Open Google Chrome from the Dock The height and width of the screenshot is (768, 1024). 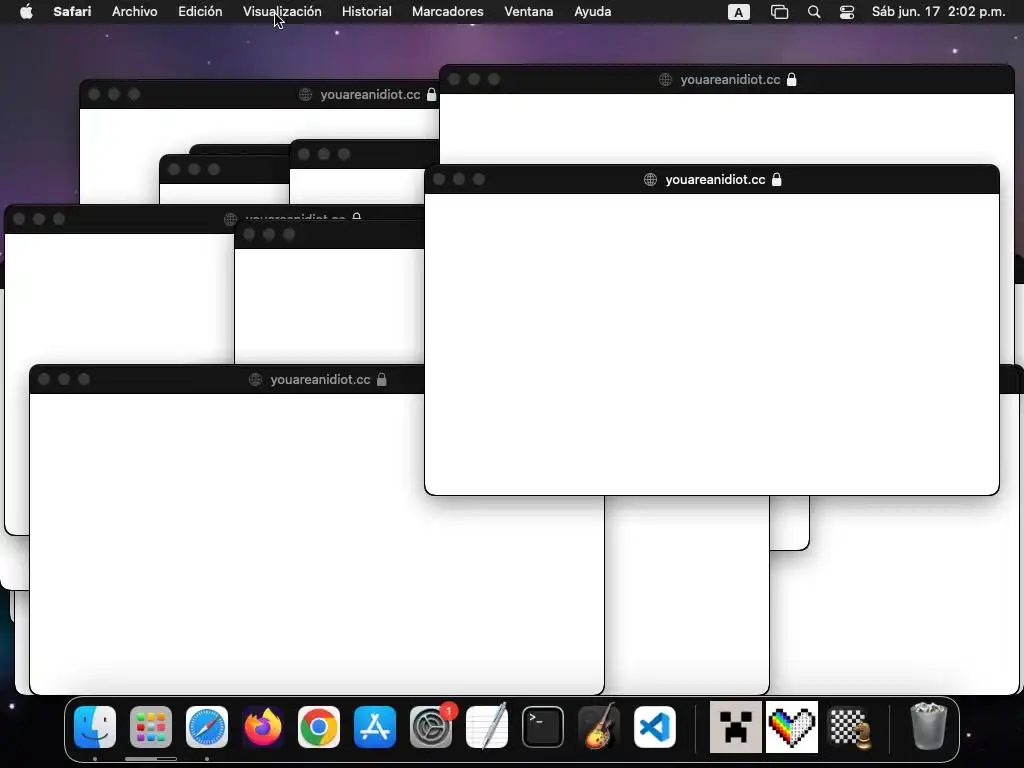click(x=319, y=727)
